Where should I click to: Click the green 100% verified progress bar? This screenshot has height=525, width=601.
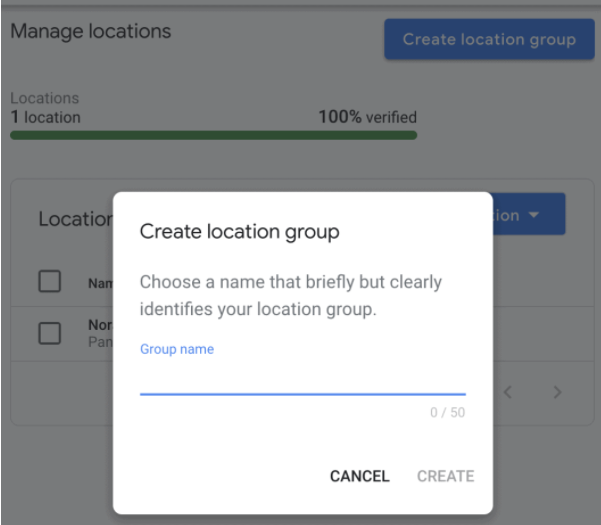pos(213,135)
